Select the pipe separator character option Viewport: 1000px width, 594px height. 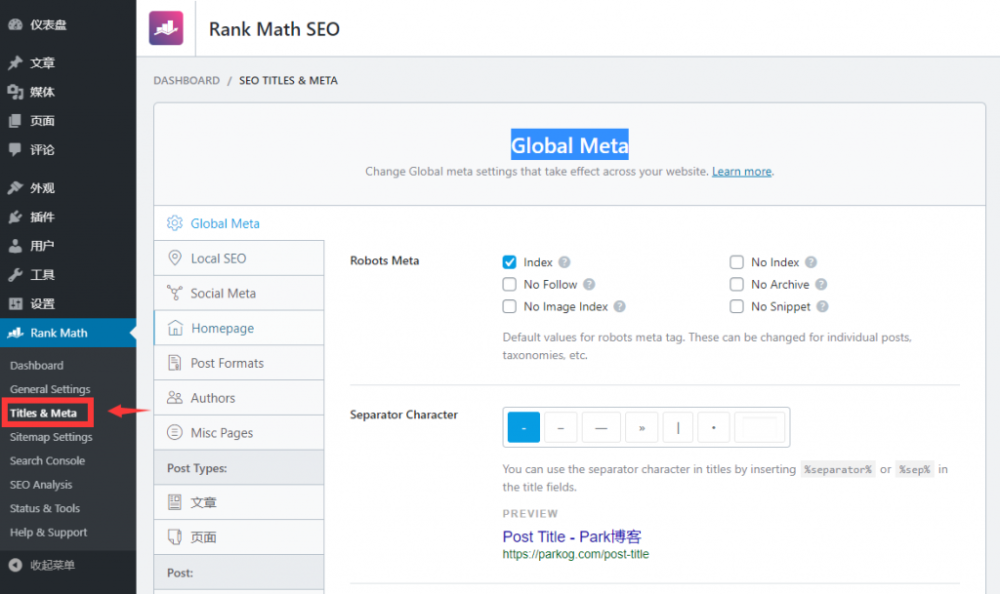[678, 427]
